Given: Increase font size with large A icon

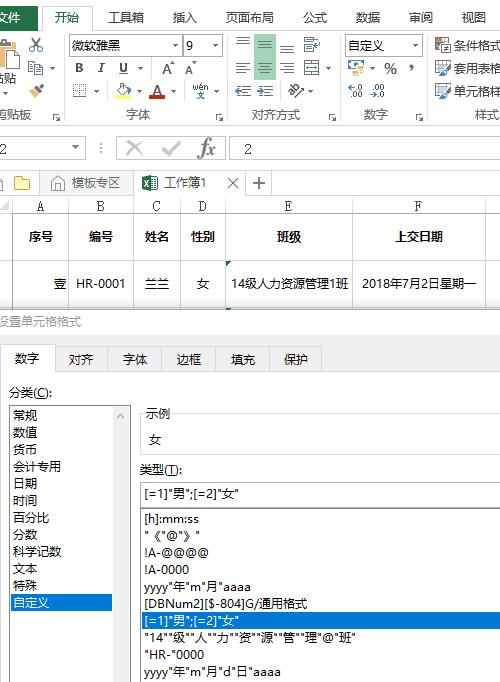Looking at the screenshot, I should 168,68.
